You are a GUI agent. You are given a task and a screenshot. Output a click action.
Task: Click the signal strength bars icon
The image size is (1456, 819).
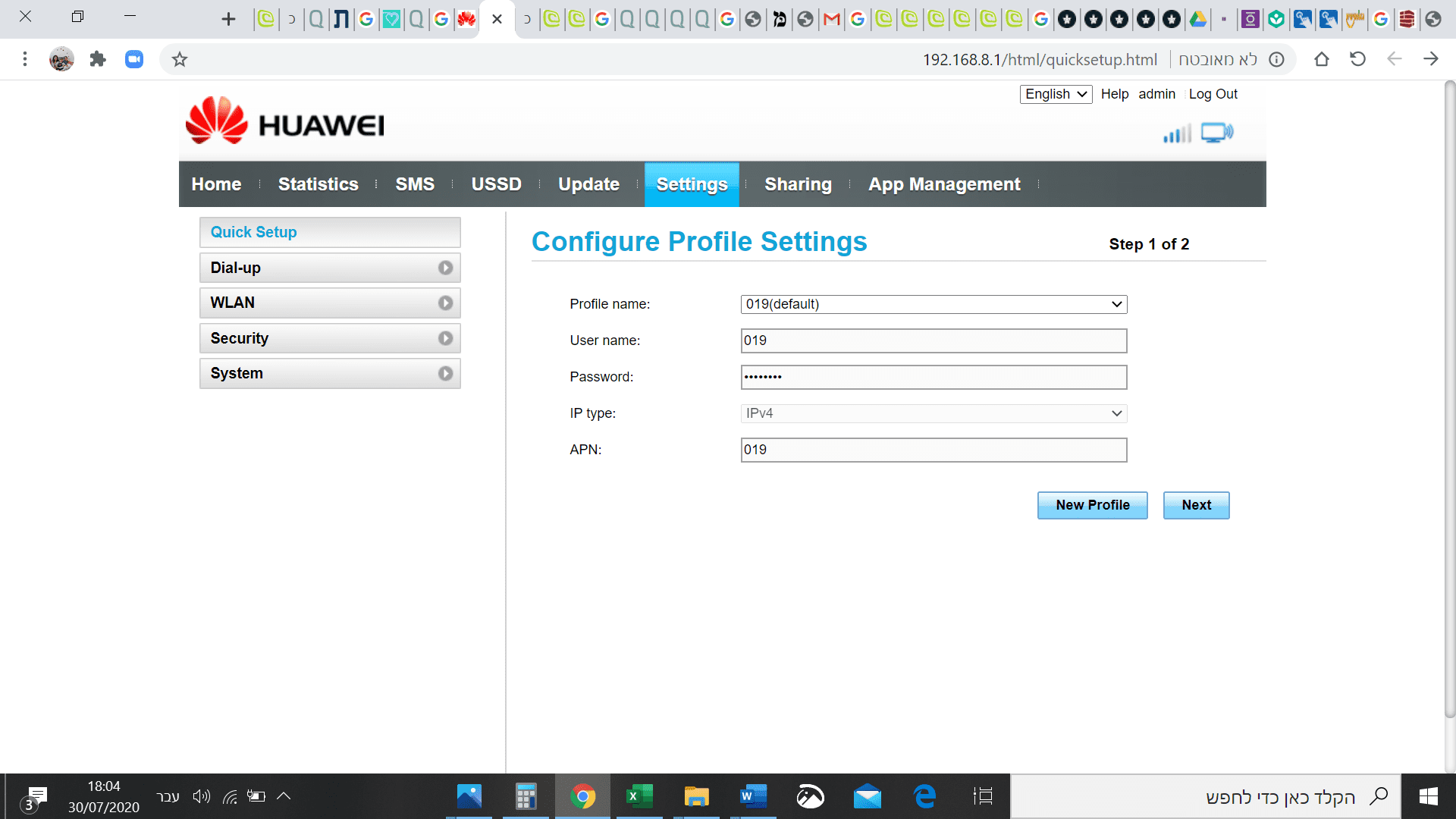1177,134
